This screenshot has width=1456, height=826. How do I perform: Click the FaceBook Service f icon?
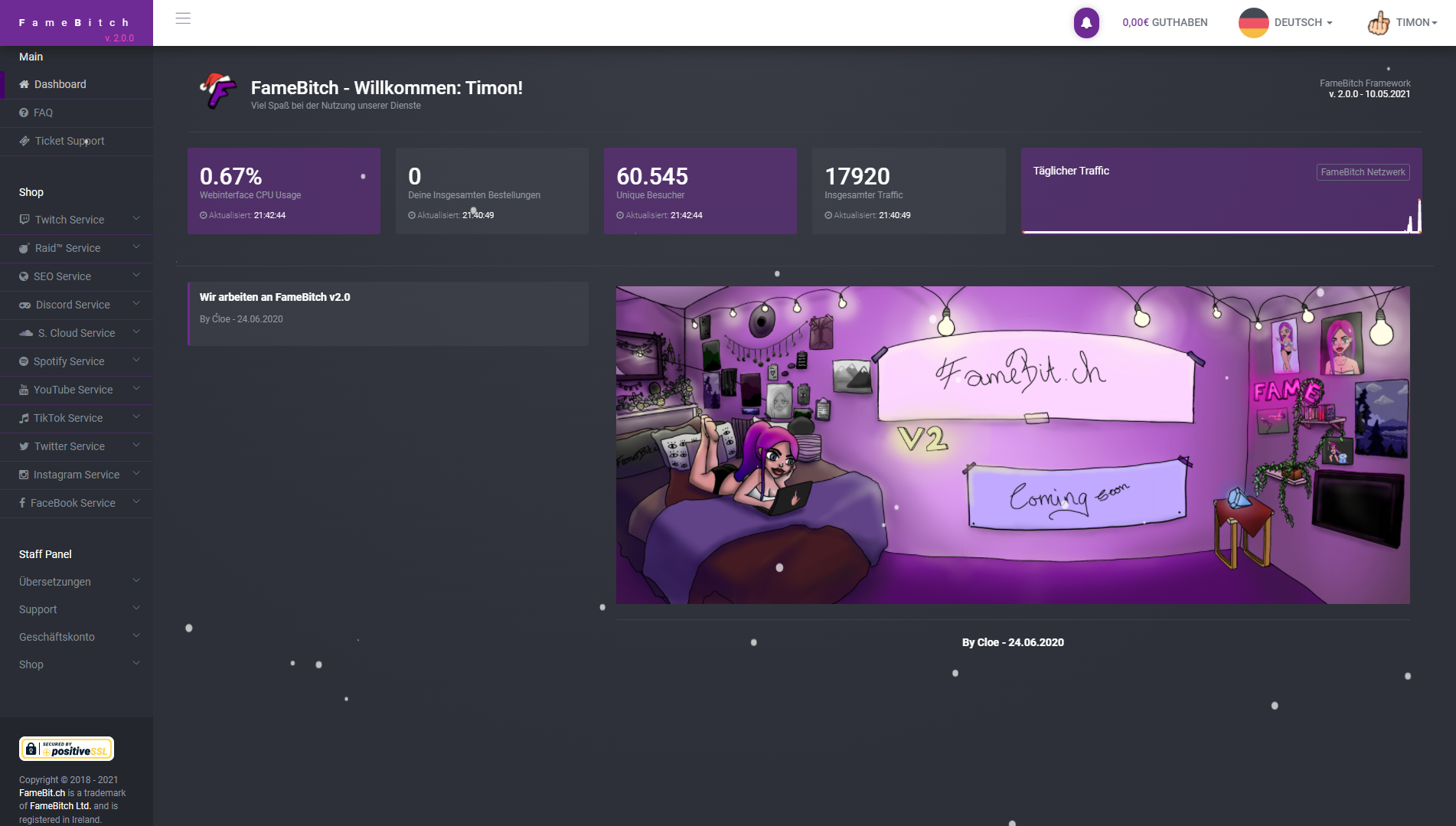click(x=22, y=503)
